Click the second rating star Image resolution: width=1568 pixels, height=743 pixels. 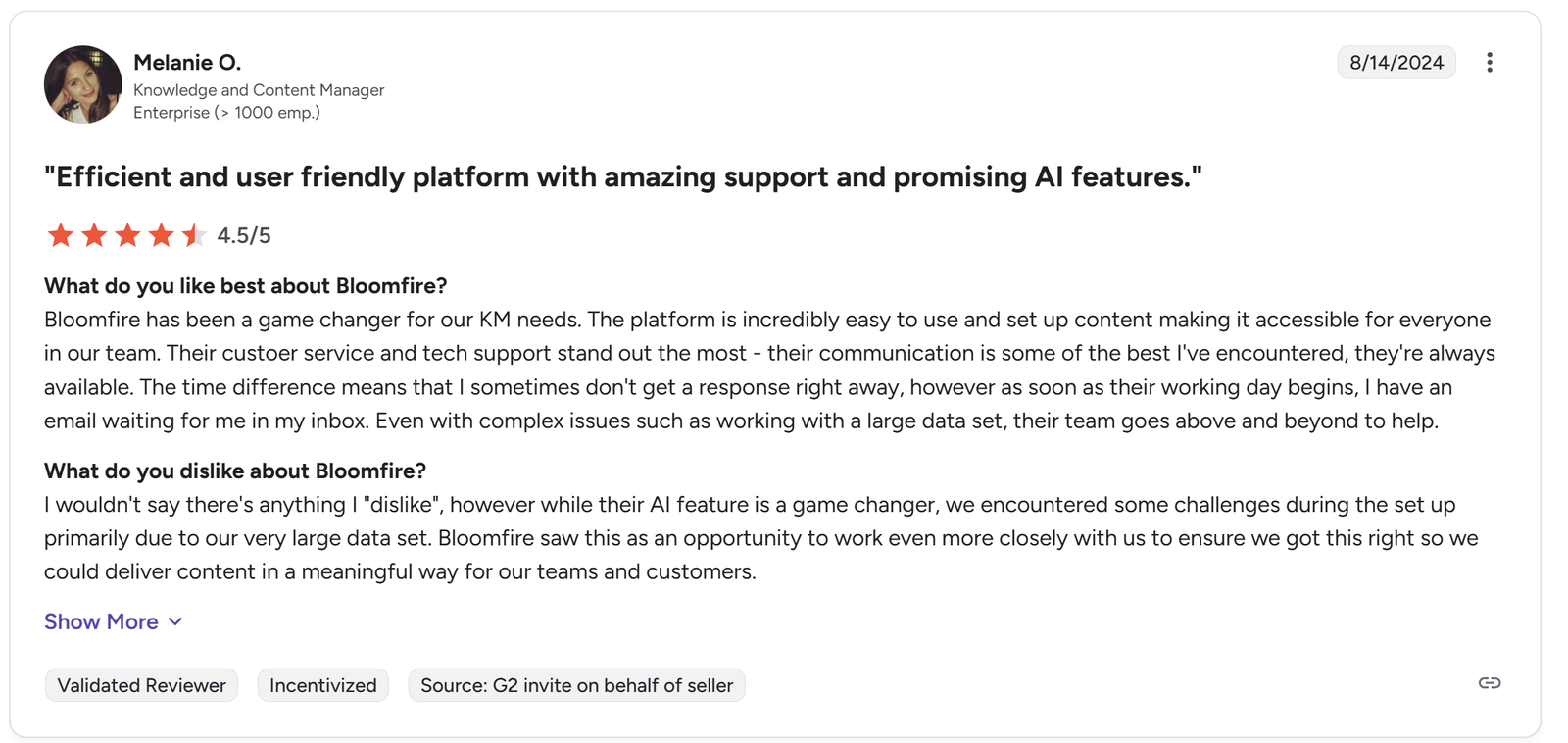point(94,235)
